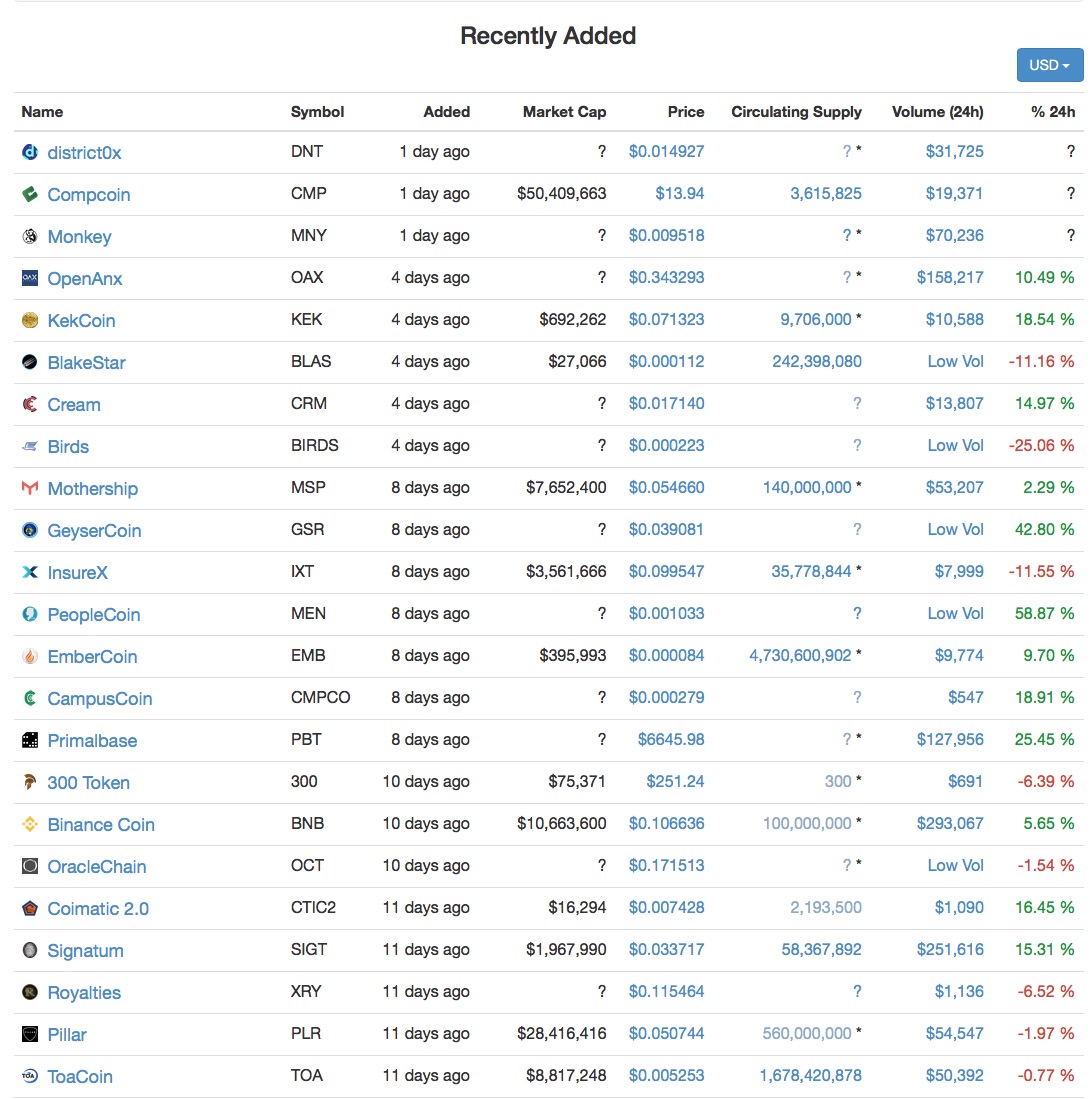Click Binance Coin volume $293,067

click(x=950, y=824)
